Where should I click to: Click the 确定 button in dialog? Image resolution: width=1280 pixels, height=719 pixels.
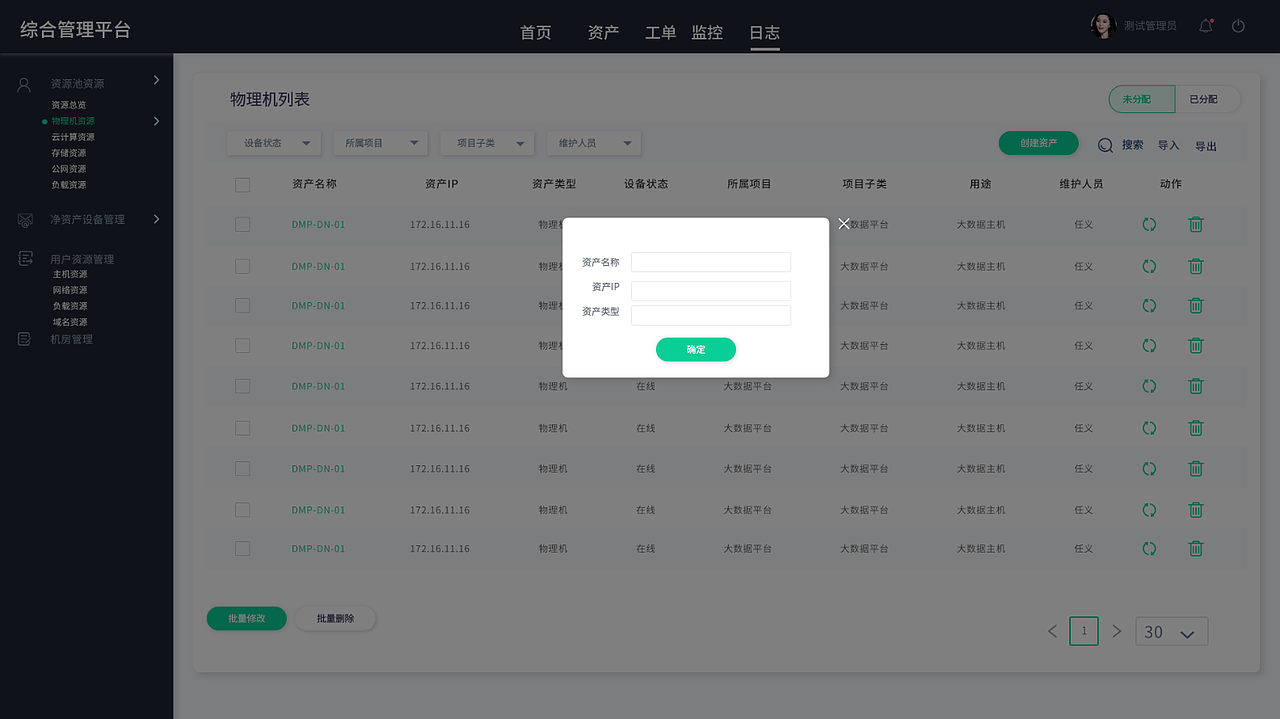point(696,349)
